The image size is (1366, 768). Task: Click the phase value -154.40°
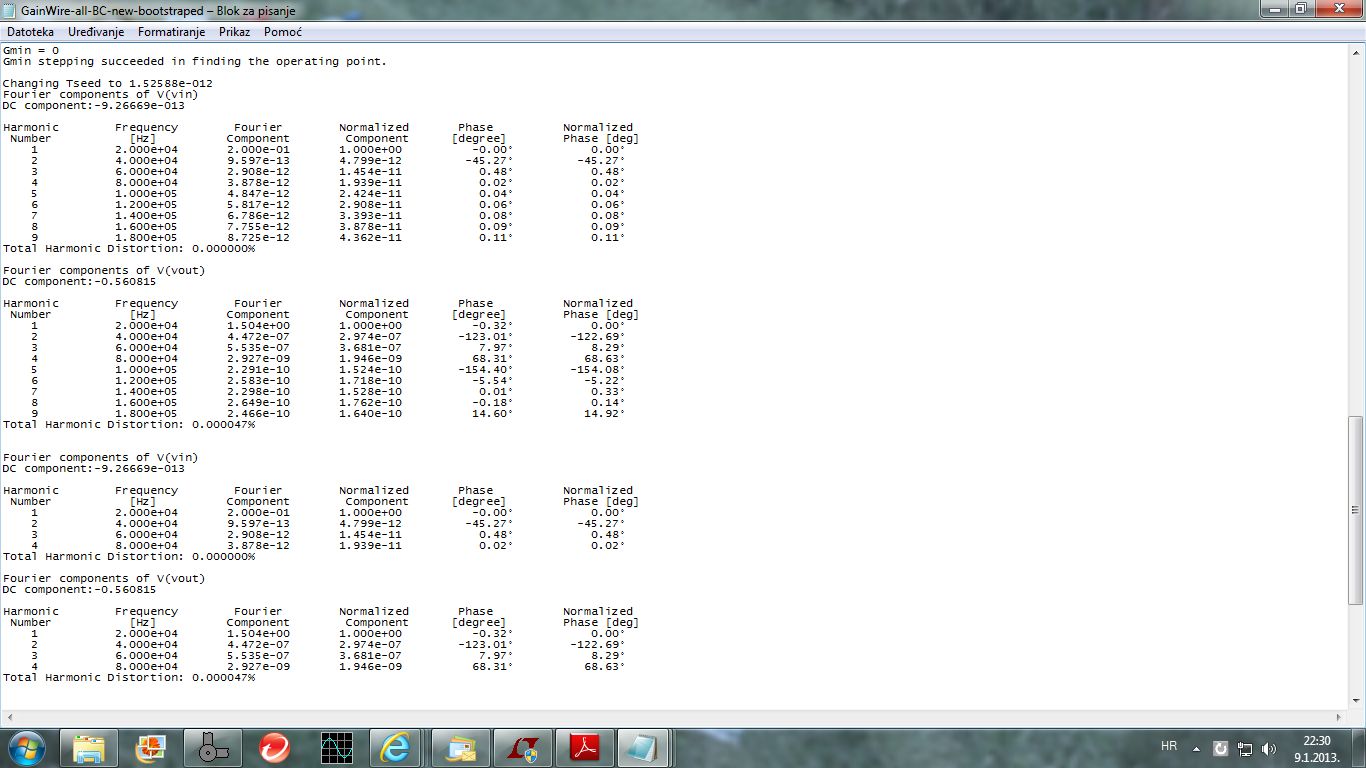pos(486,369)
